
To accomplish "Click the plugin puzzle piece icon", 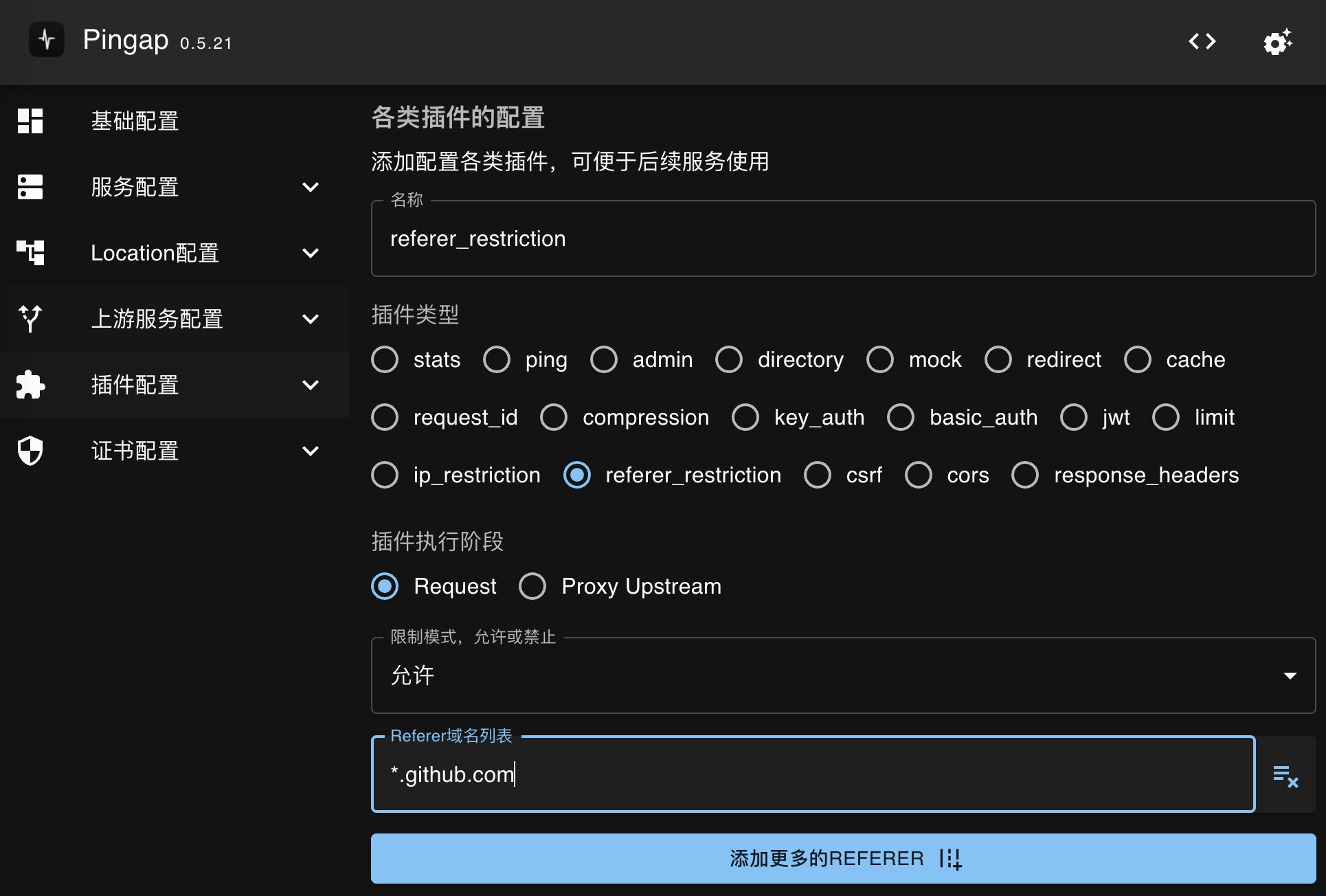I will (29, 384).
